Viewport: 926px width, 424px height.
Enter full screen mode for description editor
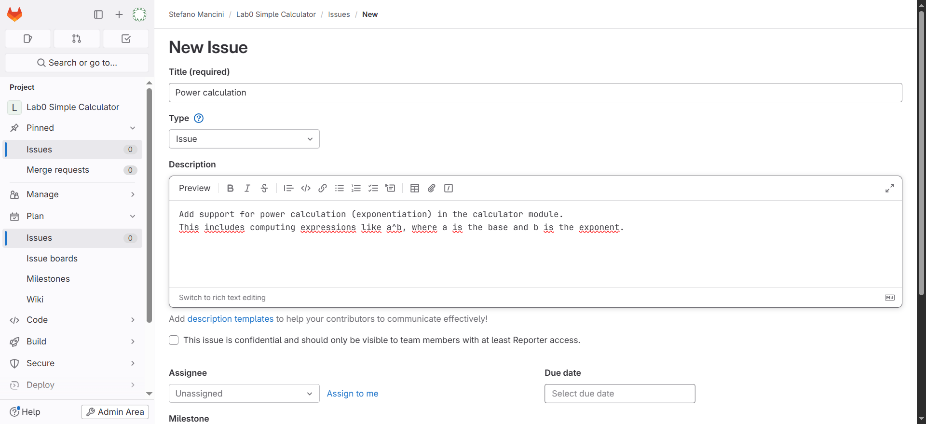coord(889,188)
